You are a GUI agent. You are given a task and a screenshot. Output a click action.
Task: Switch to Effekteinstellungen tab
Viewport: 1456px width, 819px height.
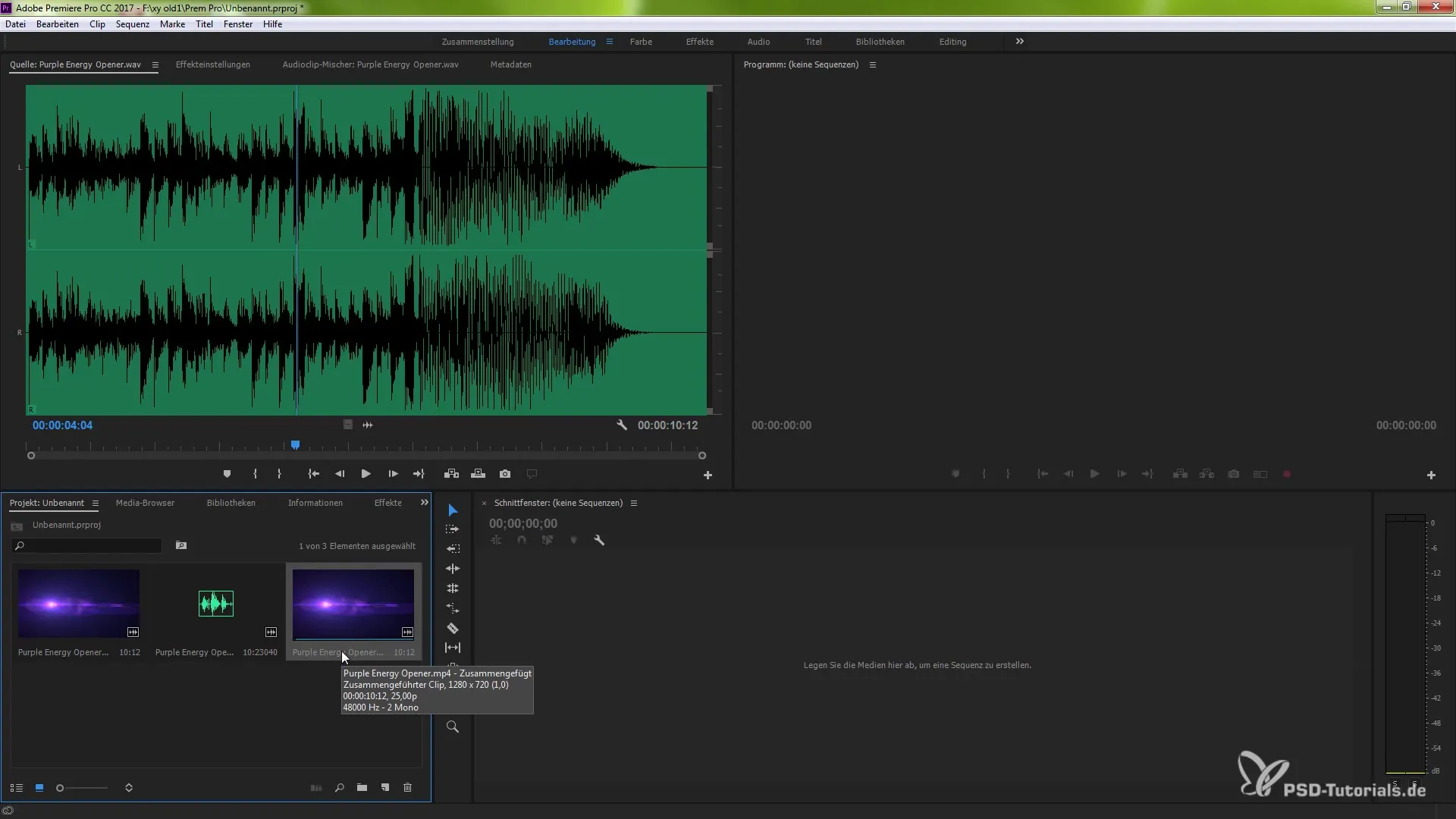tap(213, 65)
